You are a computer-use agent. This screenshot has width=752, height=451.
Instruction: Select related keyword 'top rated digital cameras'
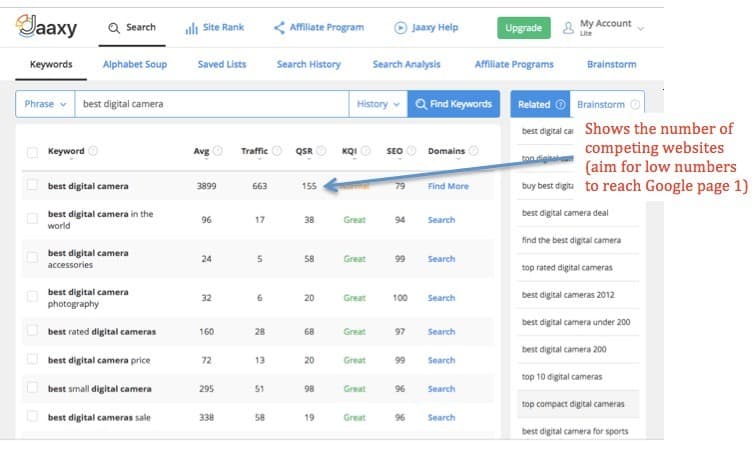click(x=567, y=267)
